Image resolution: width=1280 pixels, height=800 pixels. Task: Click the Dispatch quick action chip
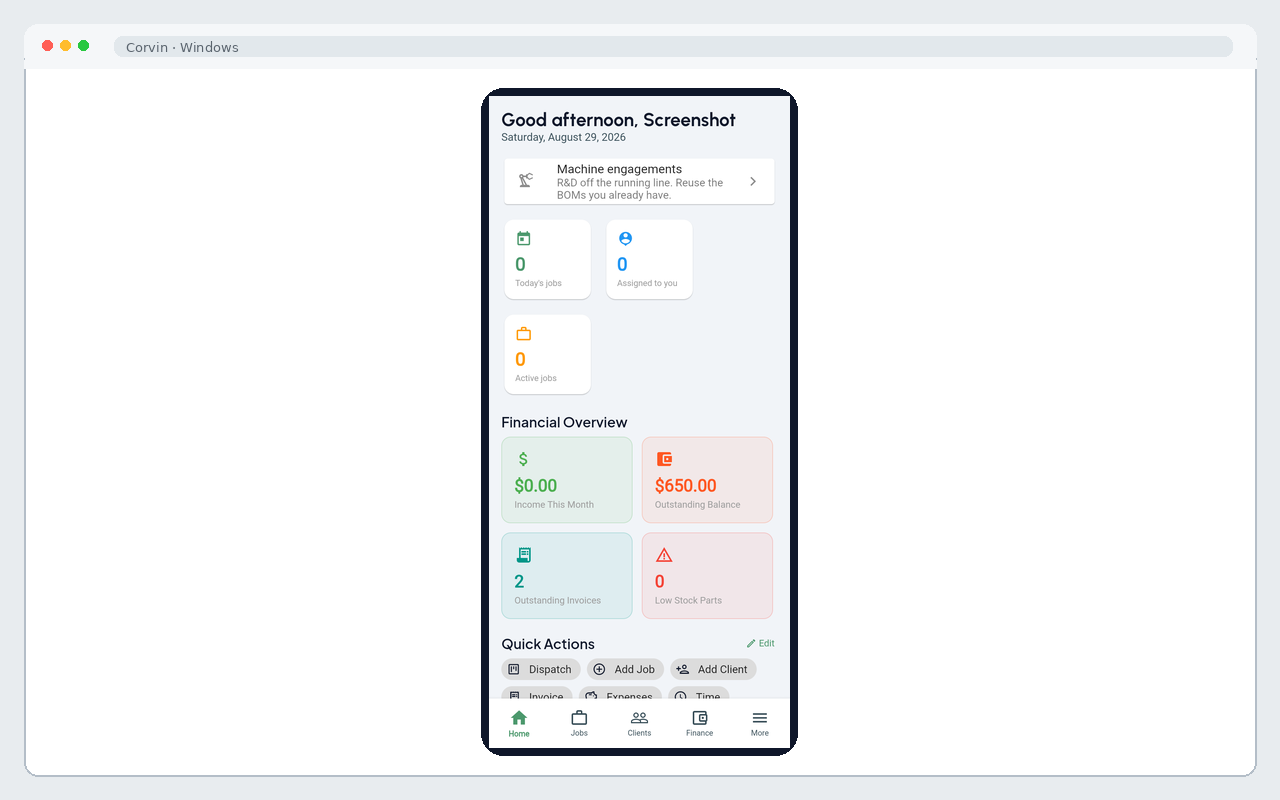coord(541,669)
